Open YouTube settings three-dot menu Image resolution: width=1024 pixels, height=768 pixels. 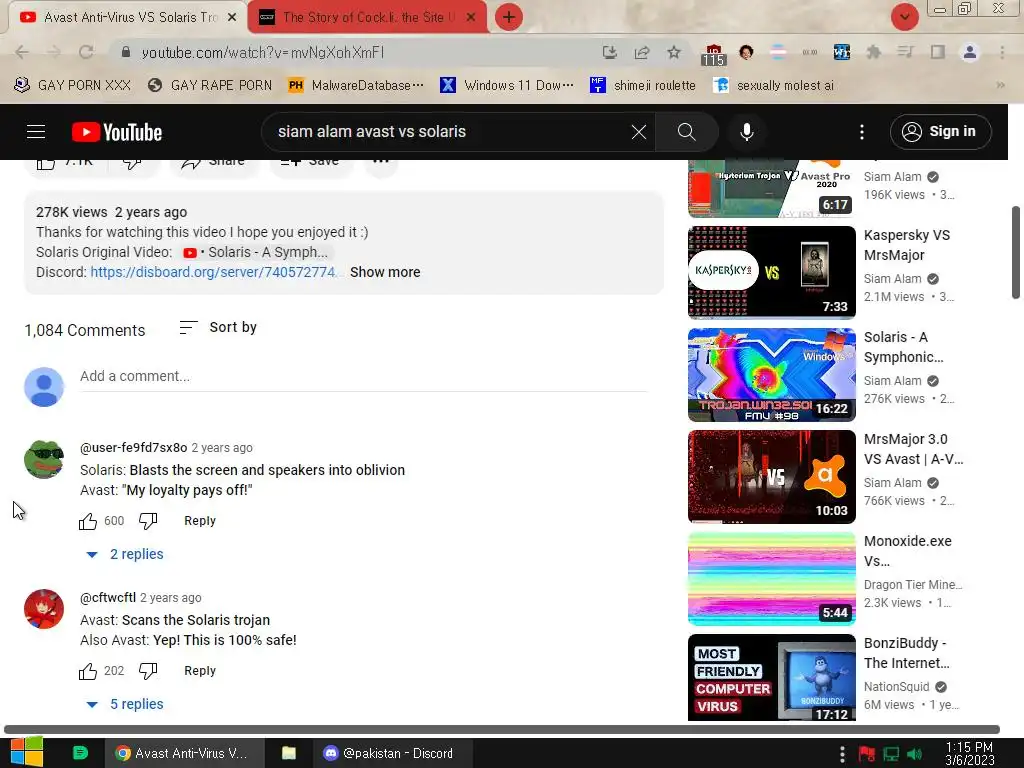(x=861, y=132)
